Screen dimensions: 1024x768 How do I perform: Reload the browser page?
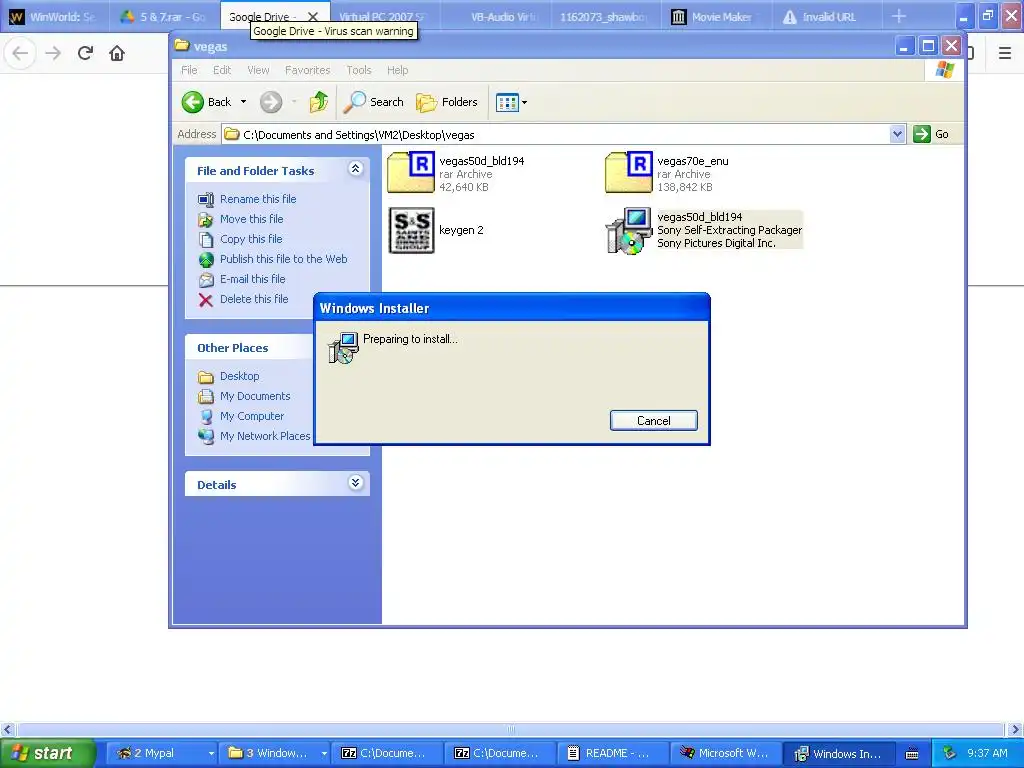(x=85, y=53)
